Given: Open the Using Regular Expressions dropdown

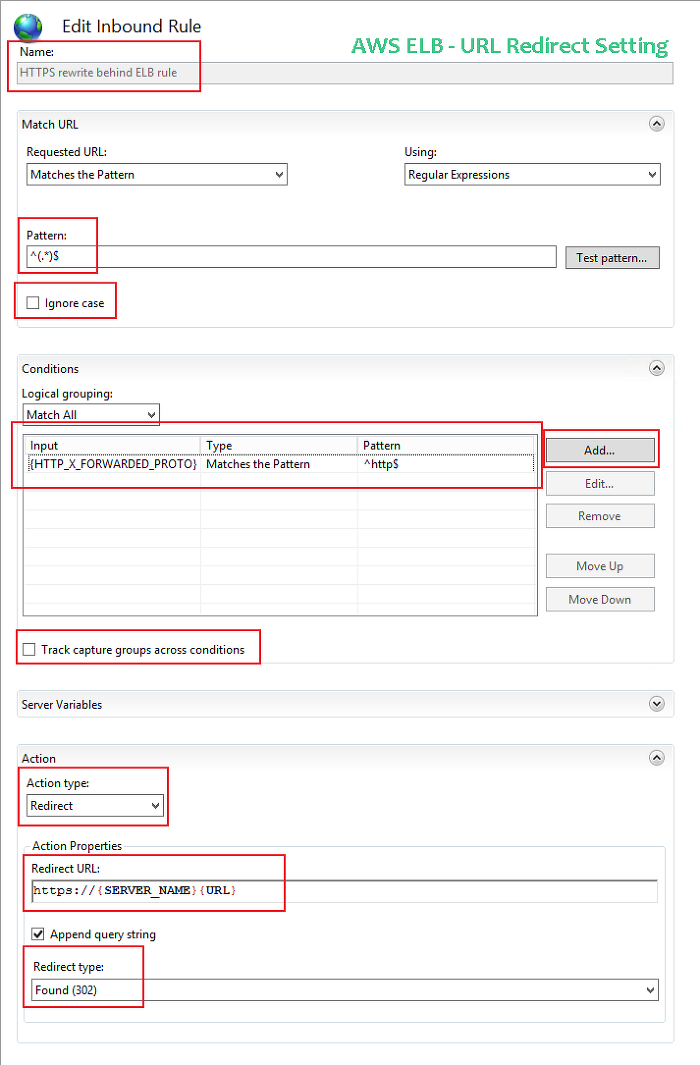Looking at the screenshot, I should click(532, 175).
